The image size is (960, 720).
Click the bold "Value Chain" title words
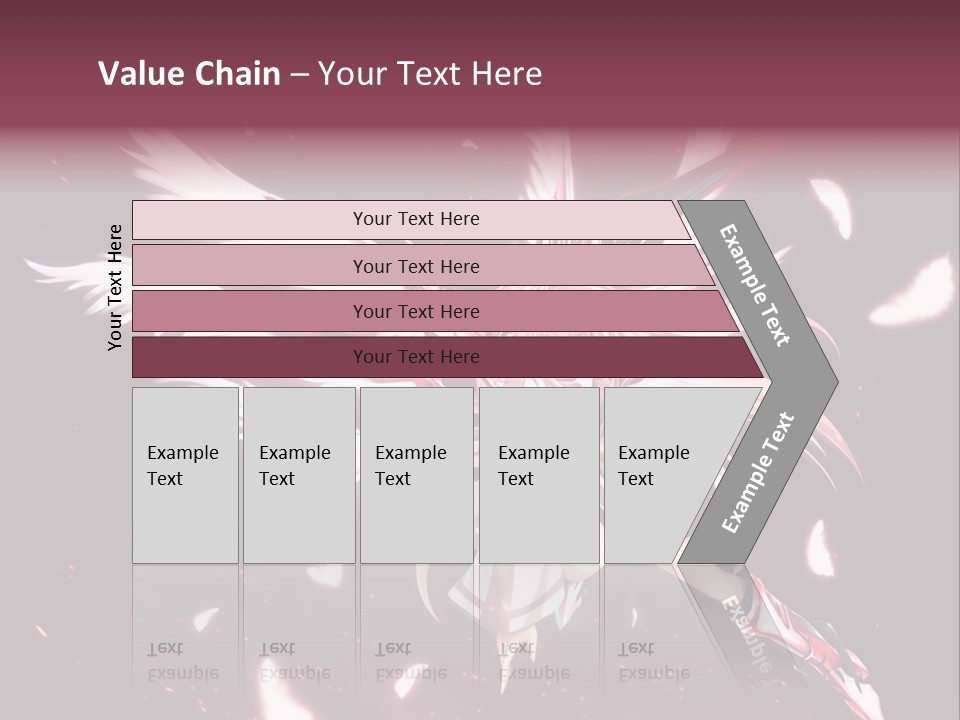(189, 74)
